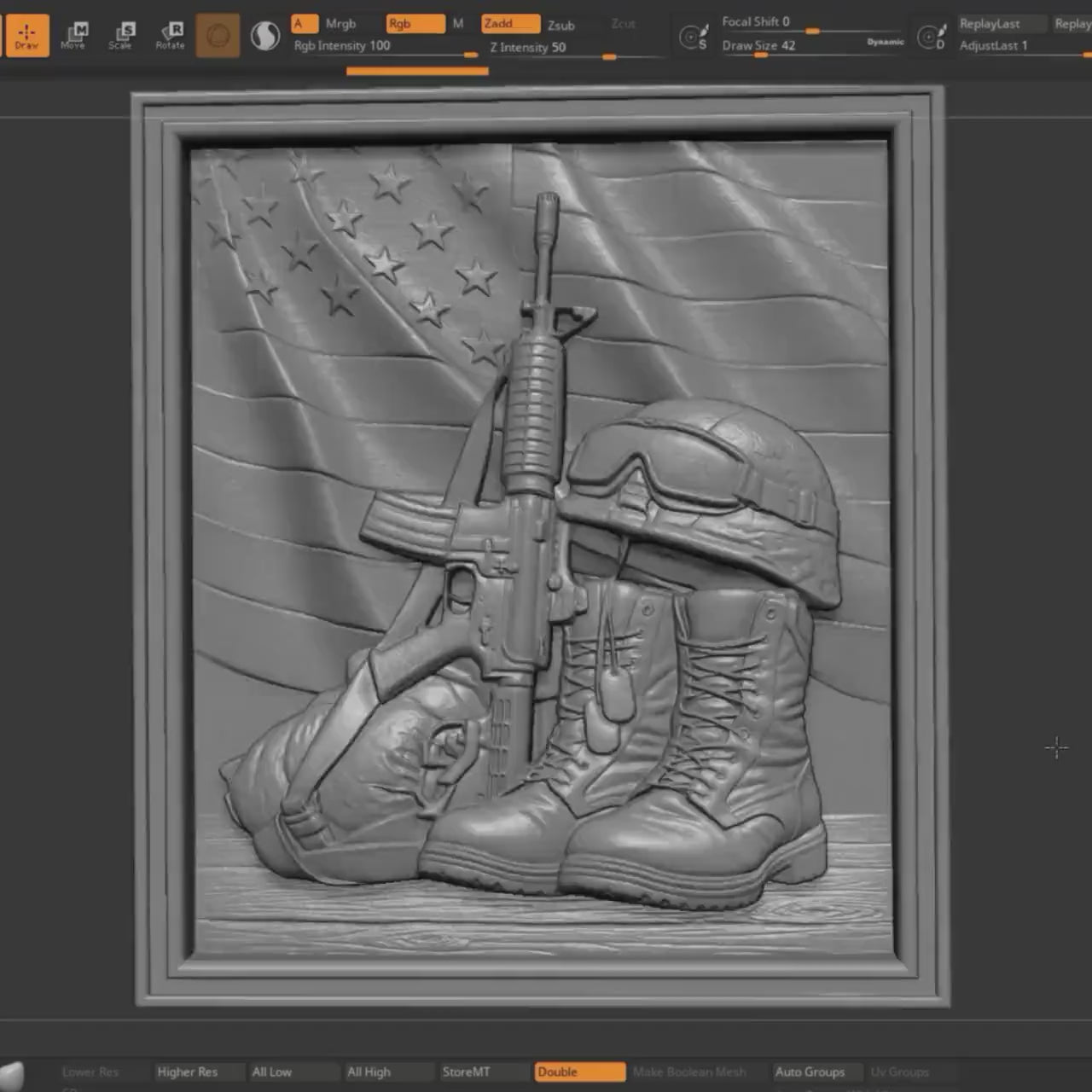Click the All High button
The image size is (1092, 1092).
390,1072
